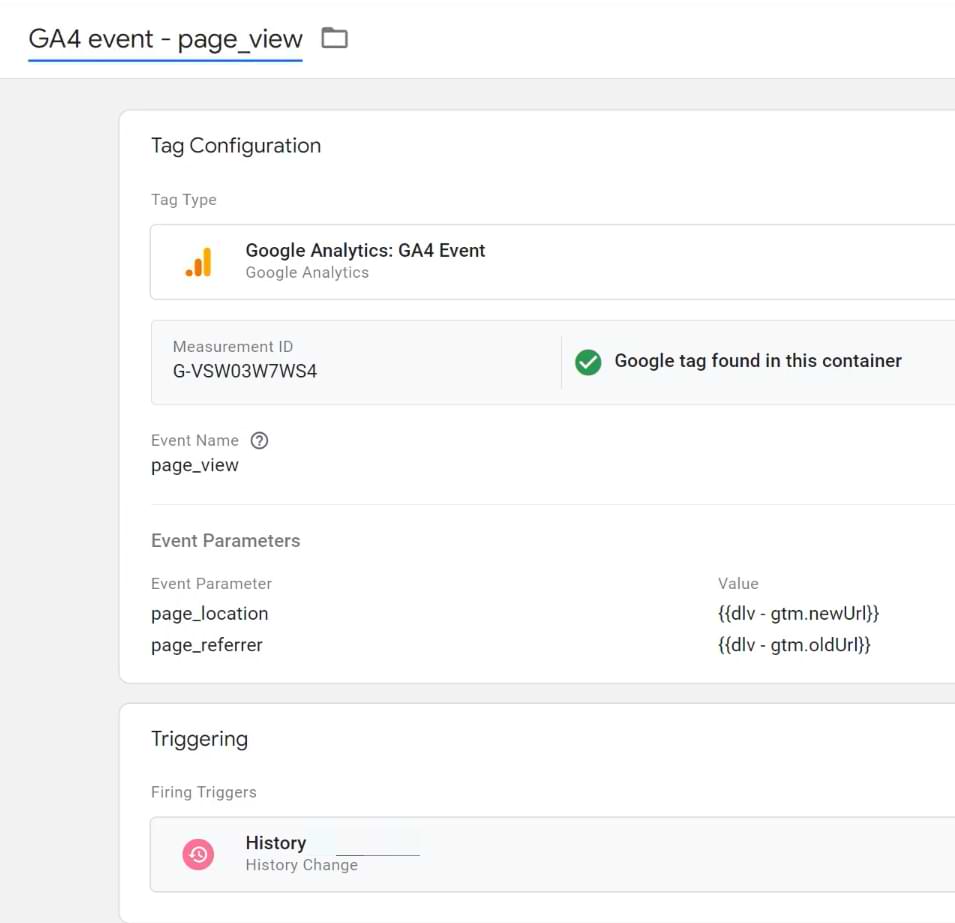Click the History Change trigger type text
The width and height of the screenshot is (955, 923).
301,865
